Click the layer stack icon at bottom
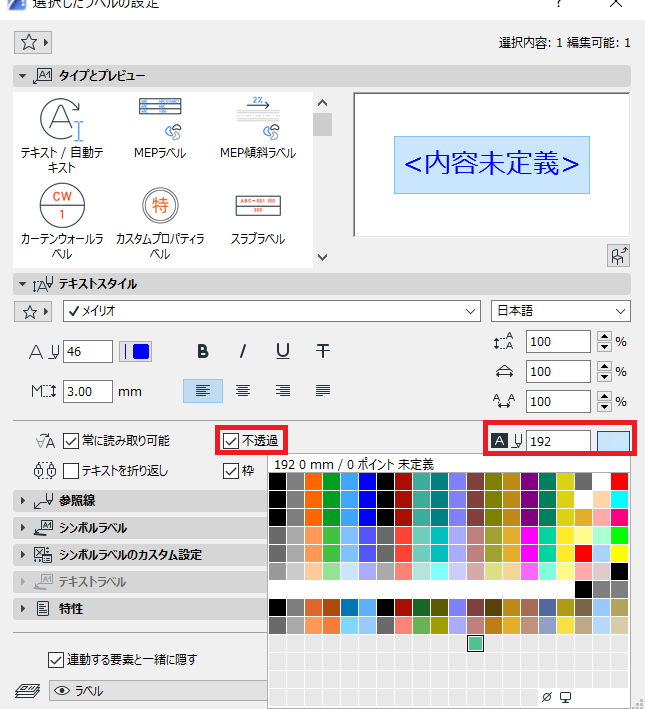Image resolution: width=645 pixels, height=709 pixels. point(27,691)
